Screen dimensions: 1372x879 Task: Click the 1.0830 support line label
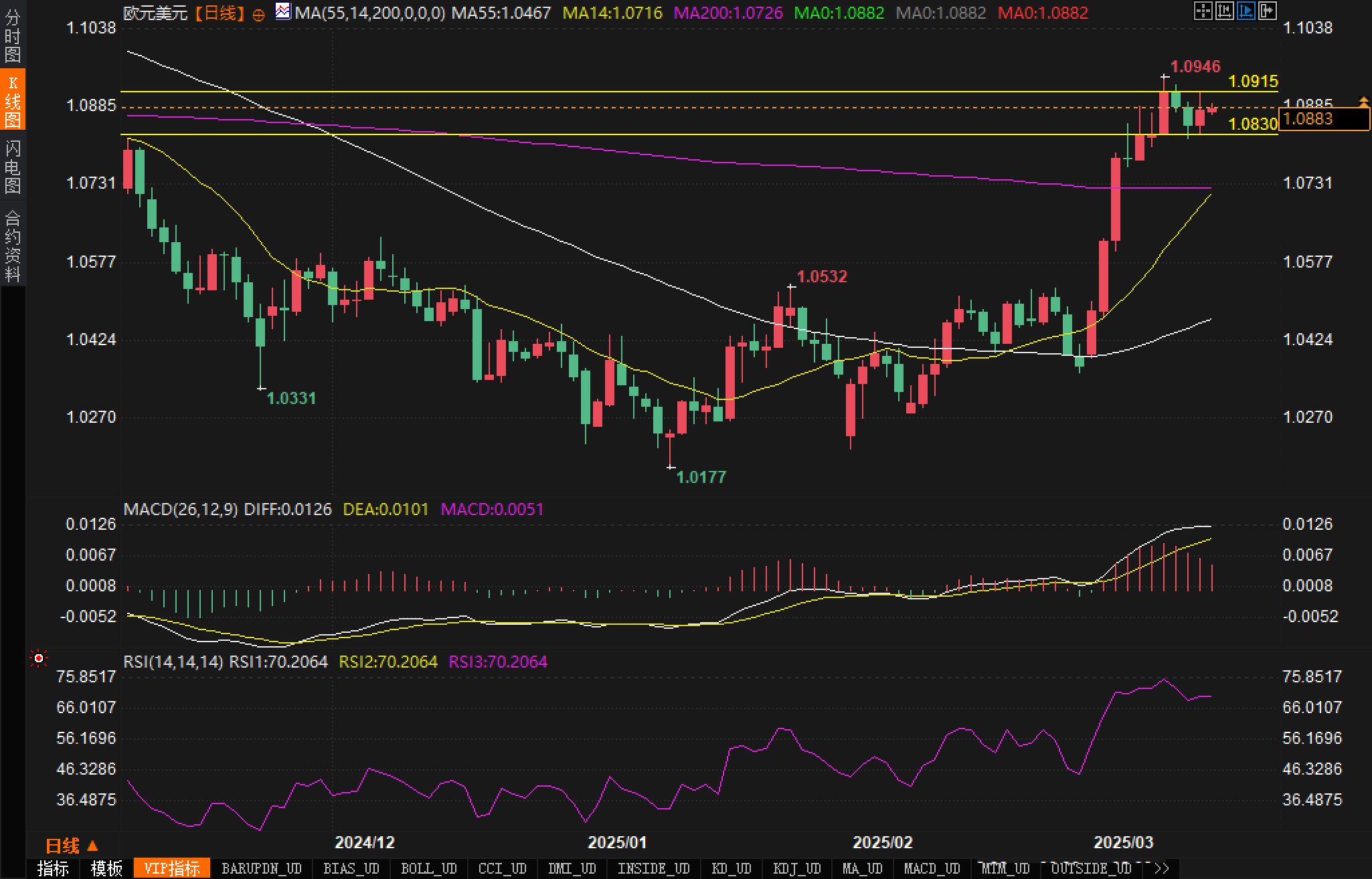[x=1254, y=124]
